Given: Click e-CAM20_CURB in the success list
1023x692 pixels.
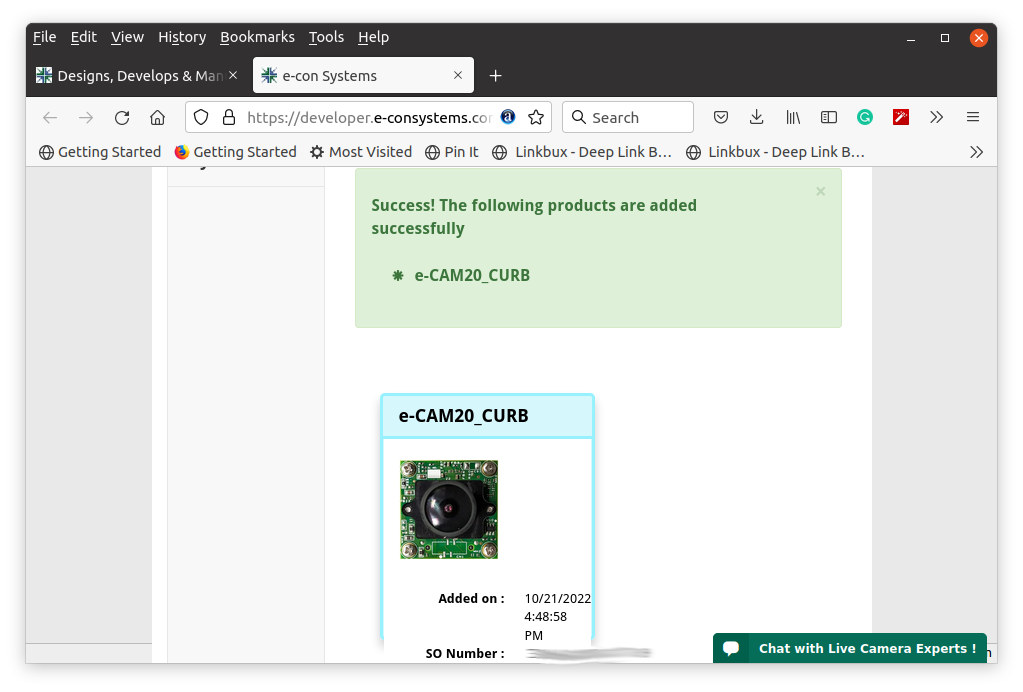Looking at the screenshot, I should [472, 275].
